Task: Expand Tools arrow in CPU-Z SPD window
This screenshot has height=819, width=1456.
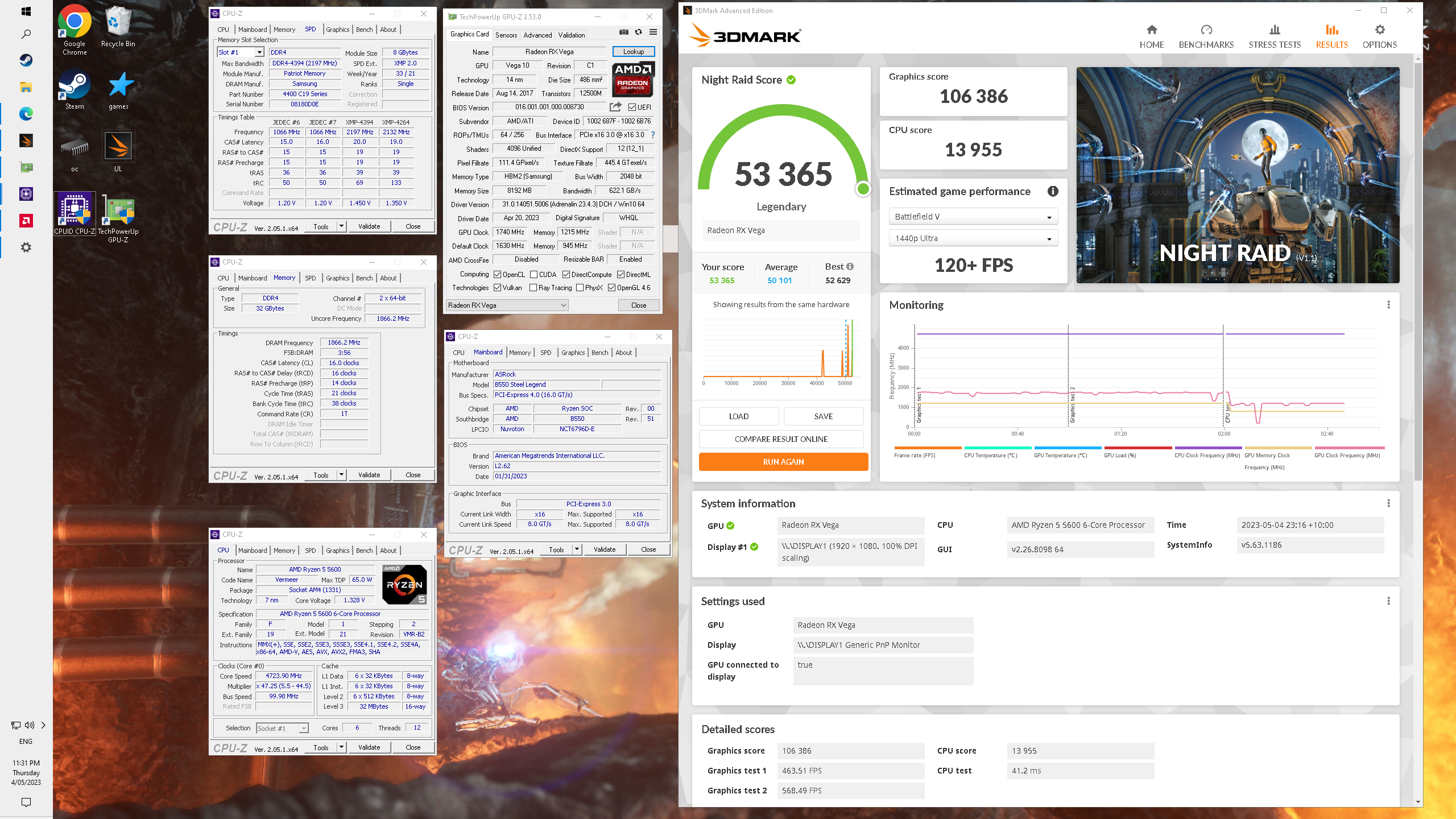Action: click(341, 226)
